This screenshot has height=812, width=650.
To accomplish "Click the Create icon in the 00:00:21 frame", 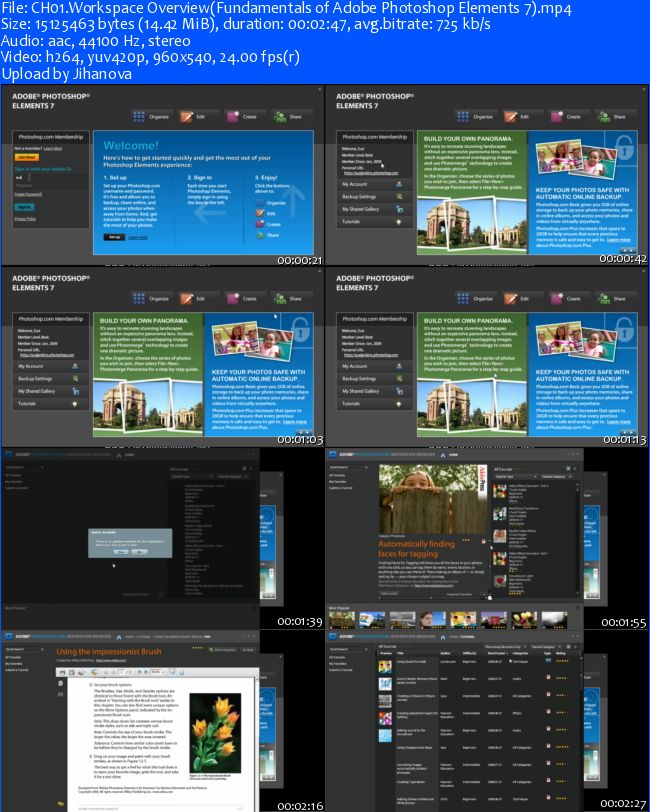I will (233, 117).
